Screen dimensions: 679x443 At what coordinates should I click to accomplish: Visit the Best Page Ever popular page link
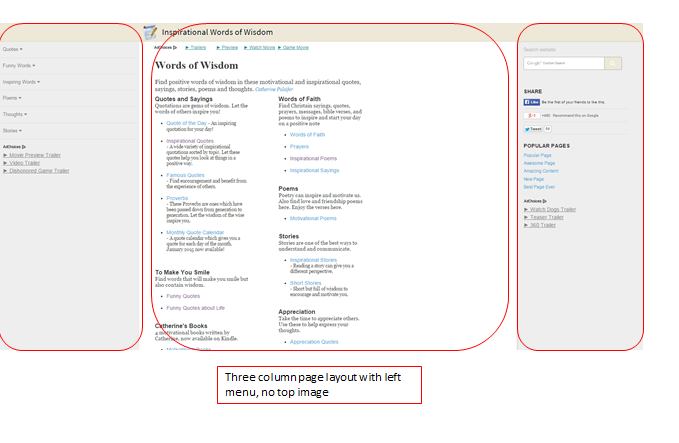coord(539,186)
